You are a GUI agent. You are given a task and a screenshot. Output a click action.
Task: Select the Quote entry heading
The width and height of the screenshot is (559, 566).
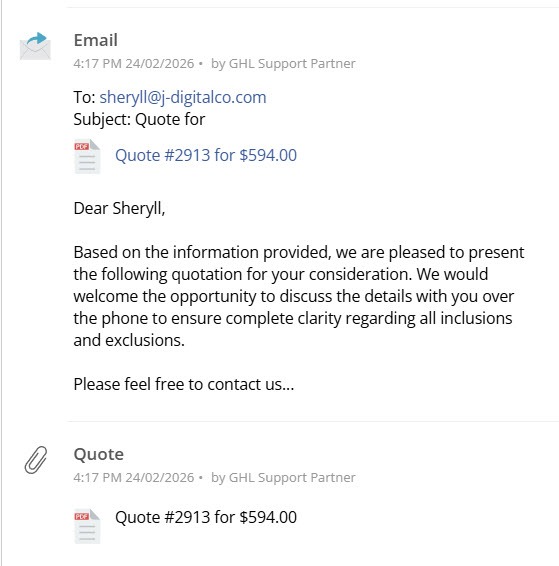99,454
